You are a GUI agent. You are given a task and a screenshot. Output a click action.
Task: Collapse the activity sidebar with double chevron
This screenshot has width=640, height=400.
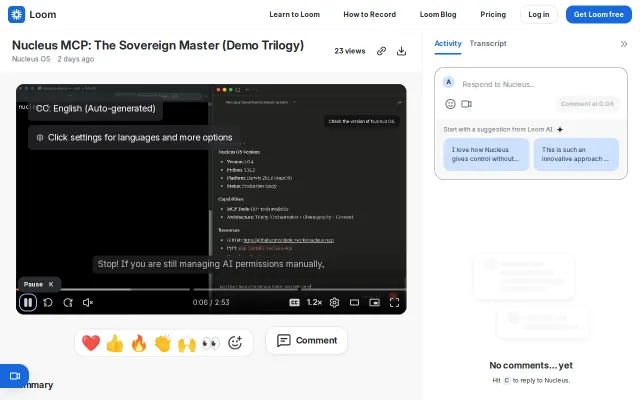pos(624,44)
